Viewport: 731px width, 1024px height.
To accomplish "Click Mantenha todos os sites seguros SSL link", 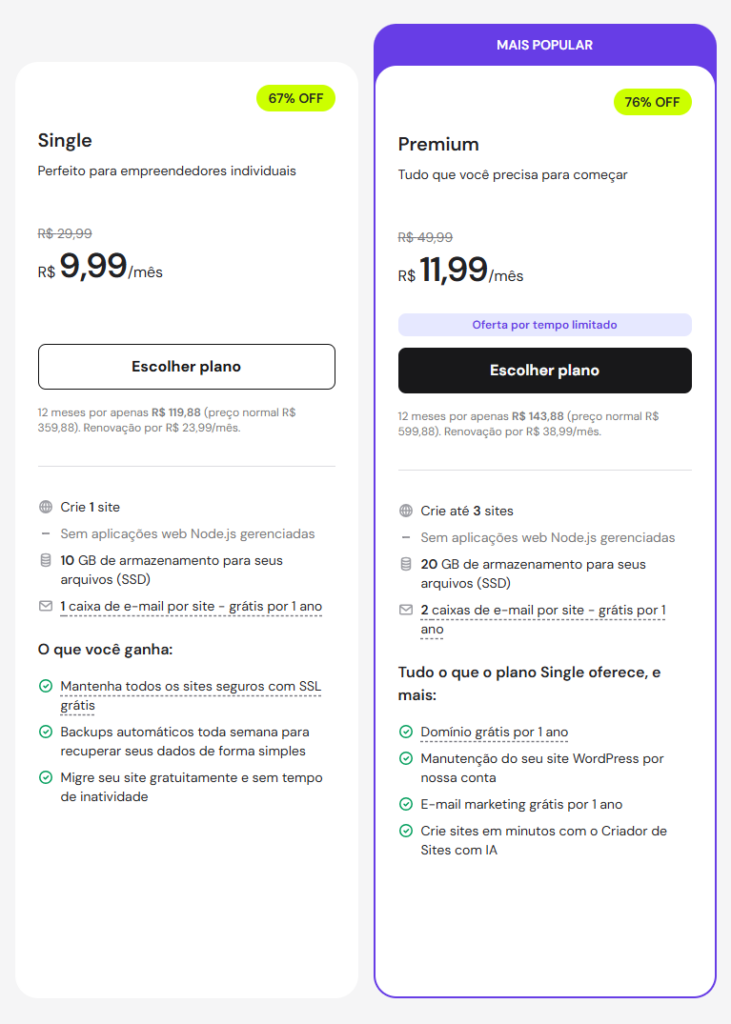I will click(190, 686).
